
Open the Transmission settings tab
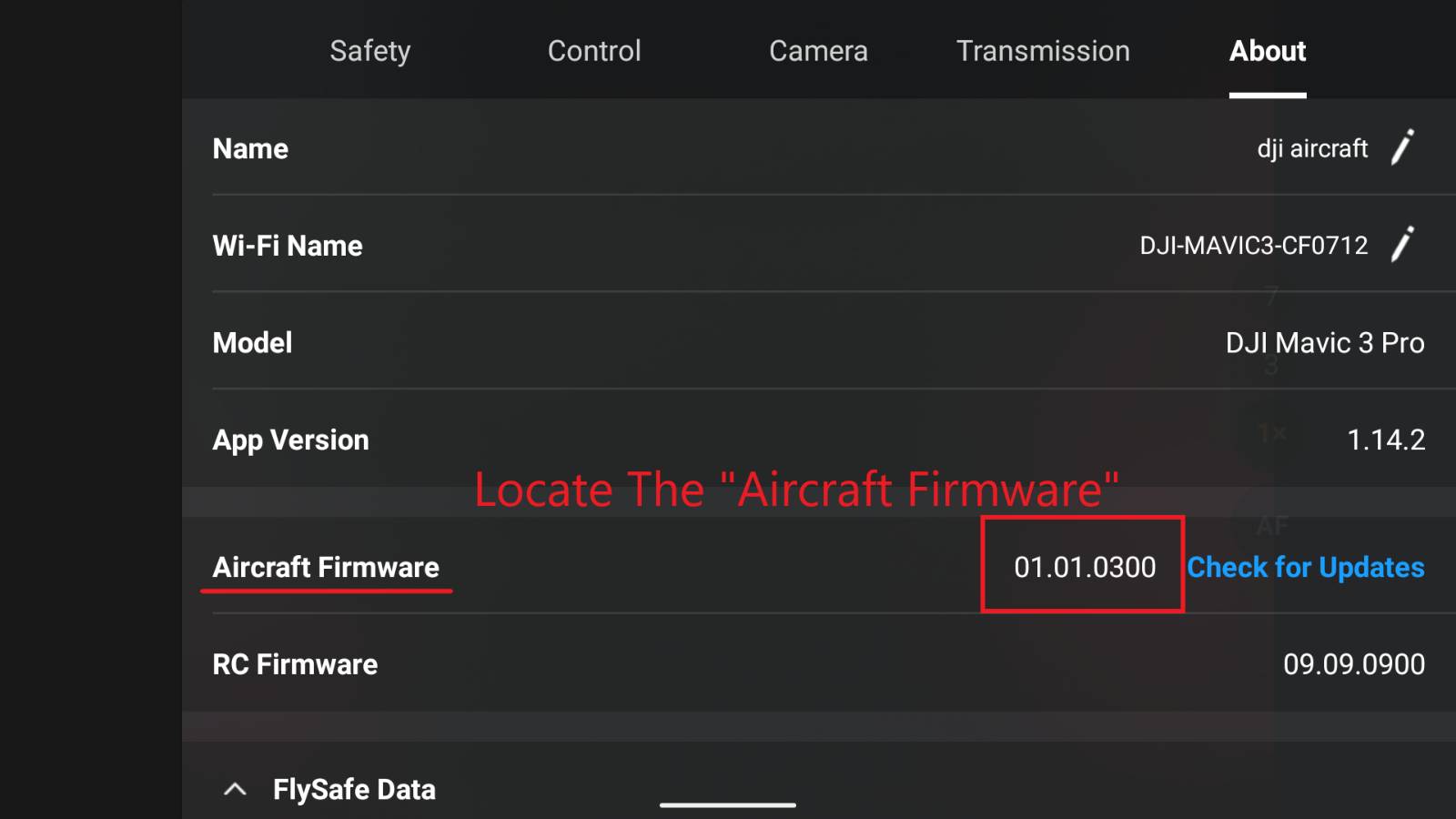[1043, 51]
